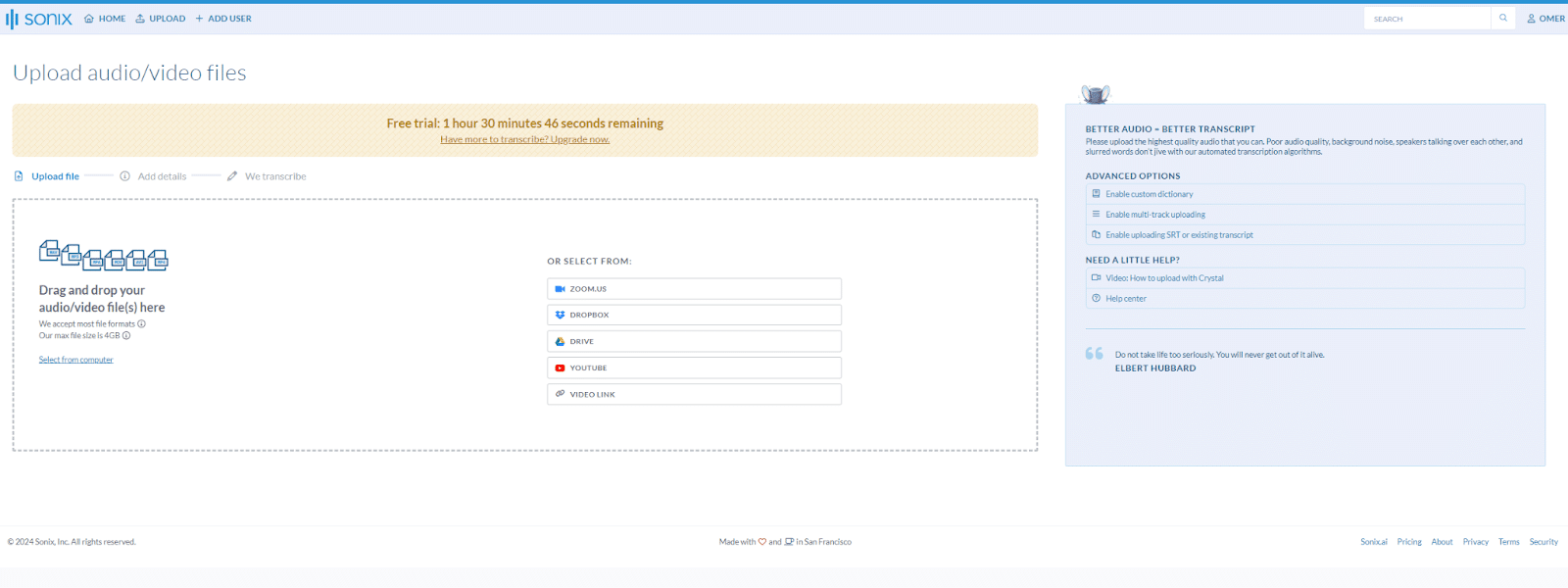Import from YouTube
This screenshot has height=588, width=1568.
694,368
